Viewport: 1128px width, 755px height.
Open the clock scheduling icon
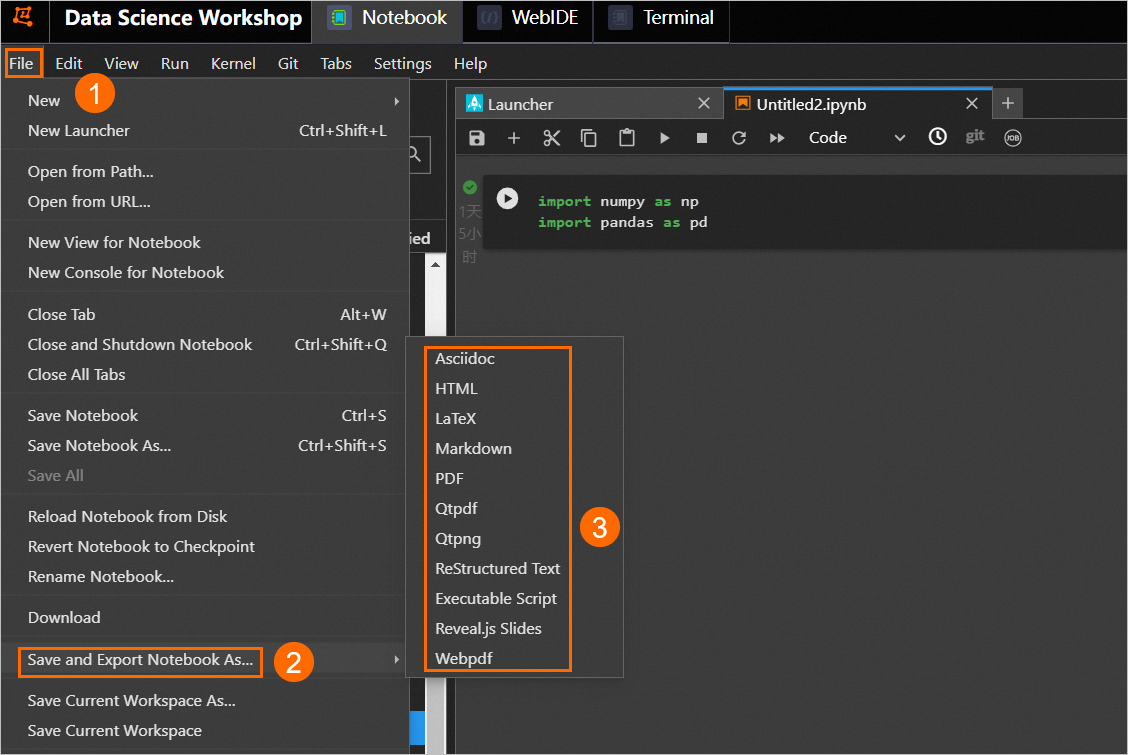pos(937,137)
